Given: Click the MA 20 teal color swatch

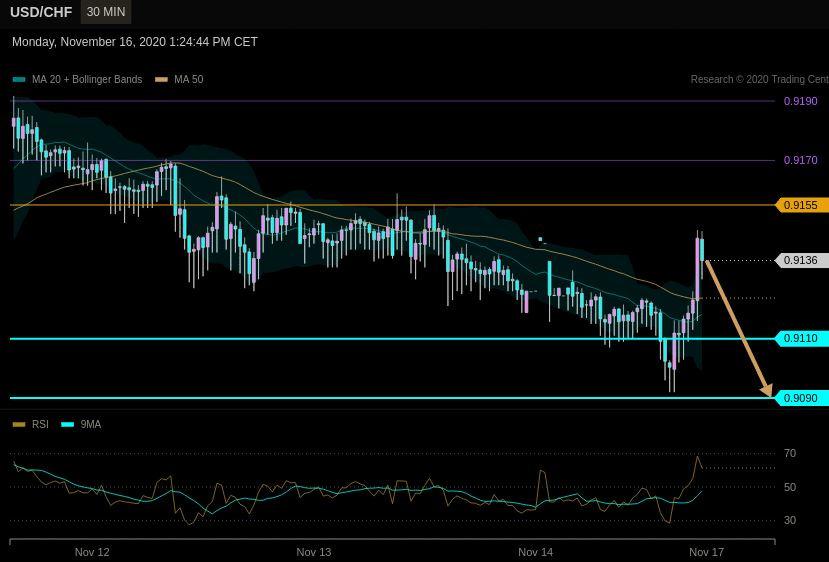Looking at the screenshot, I should [x=19, y=80].
